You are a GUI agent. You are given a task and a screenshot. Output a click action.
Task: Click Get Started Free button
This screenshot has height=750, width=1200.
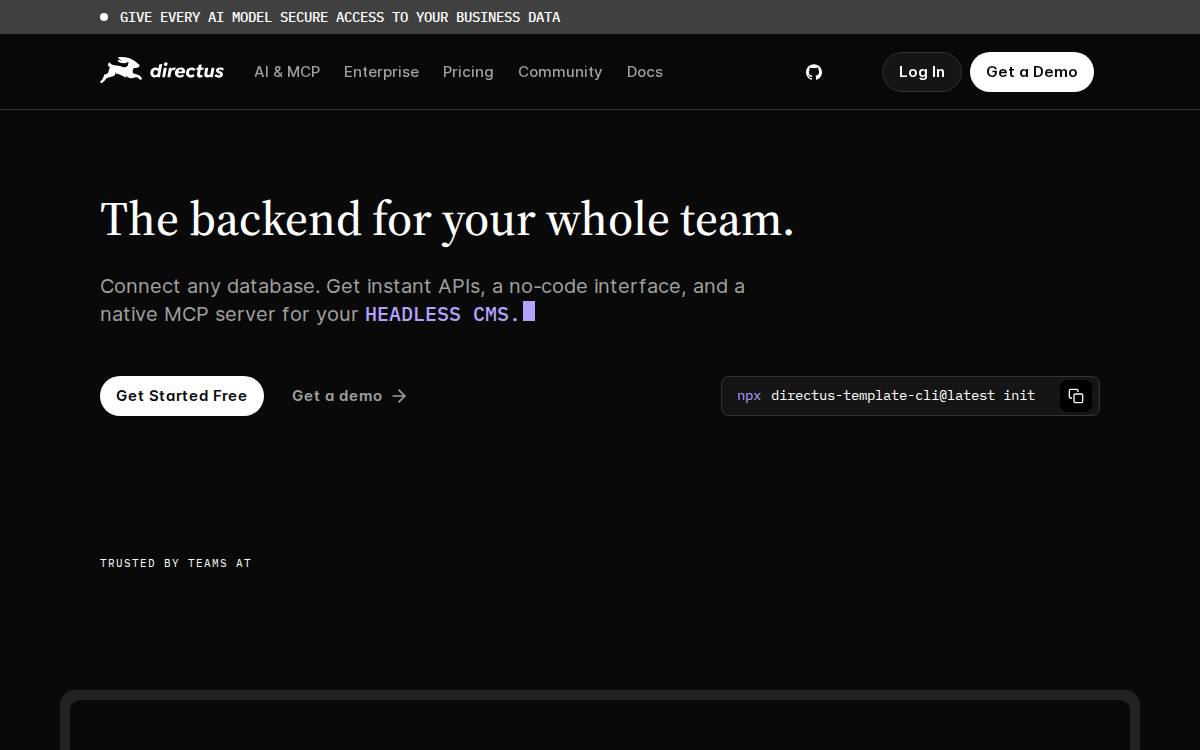[x=182, y=396]
